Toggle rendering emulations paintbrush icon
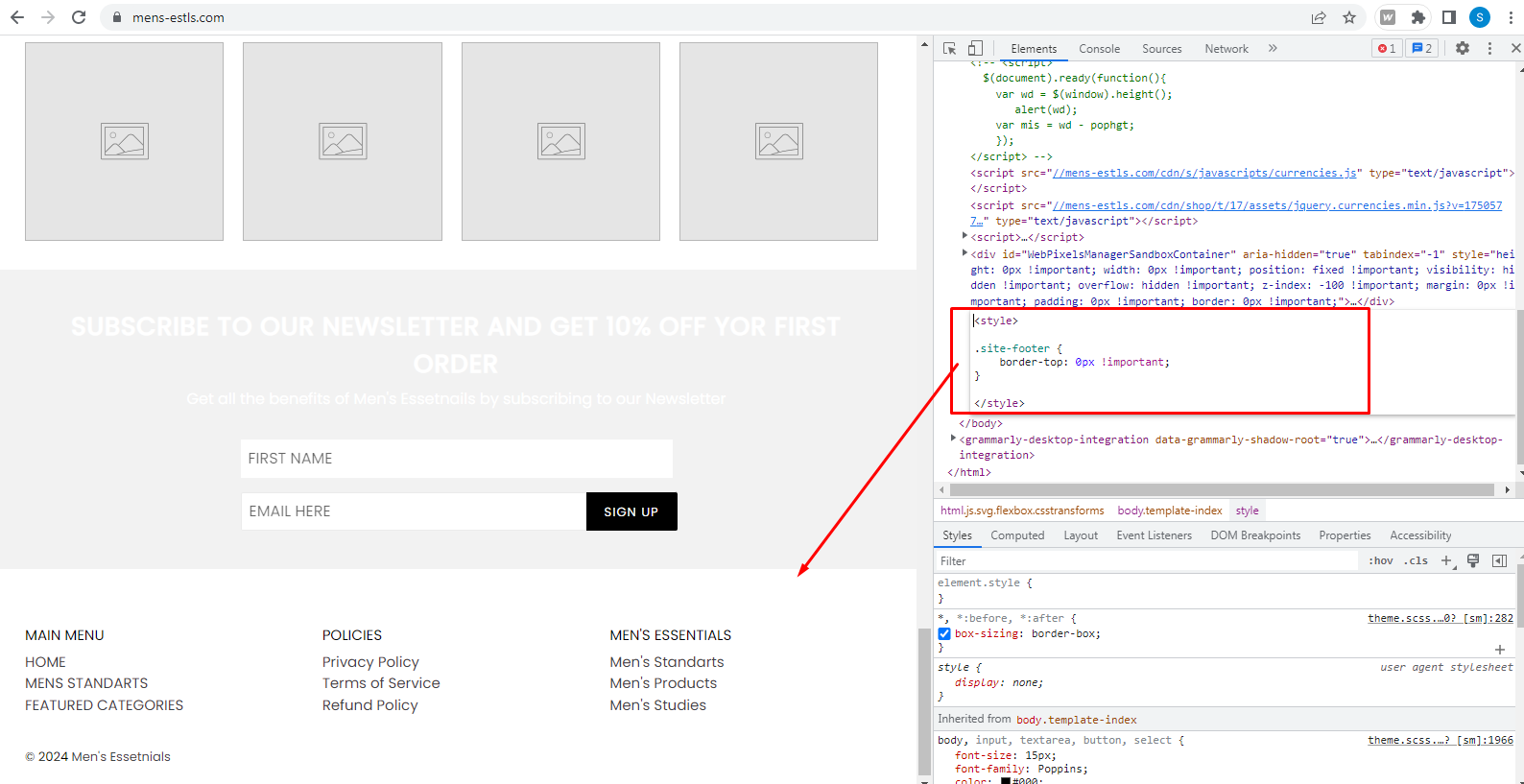Screen dimensions: 1524x784 [1473, 560]
